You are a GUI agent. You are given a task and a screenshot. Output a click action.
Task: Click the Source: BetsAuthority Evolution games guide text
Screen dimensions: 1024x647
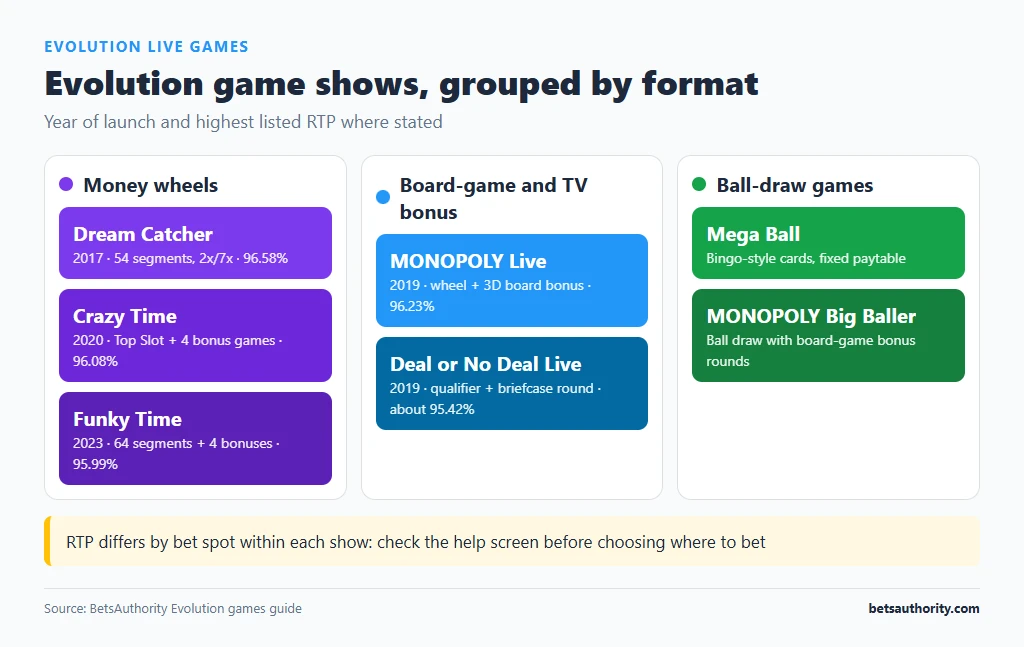click(x=173, y=608)
